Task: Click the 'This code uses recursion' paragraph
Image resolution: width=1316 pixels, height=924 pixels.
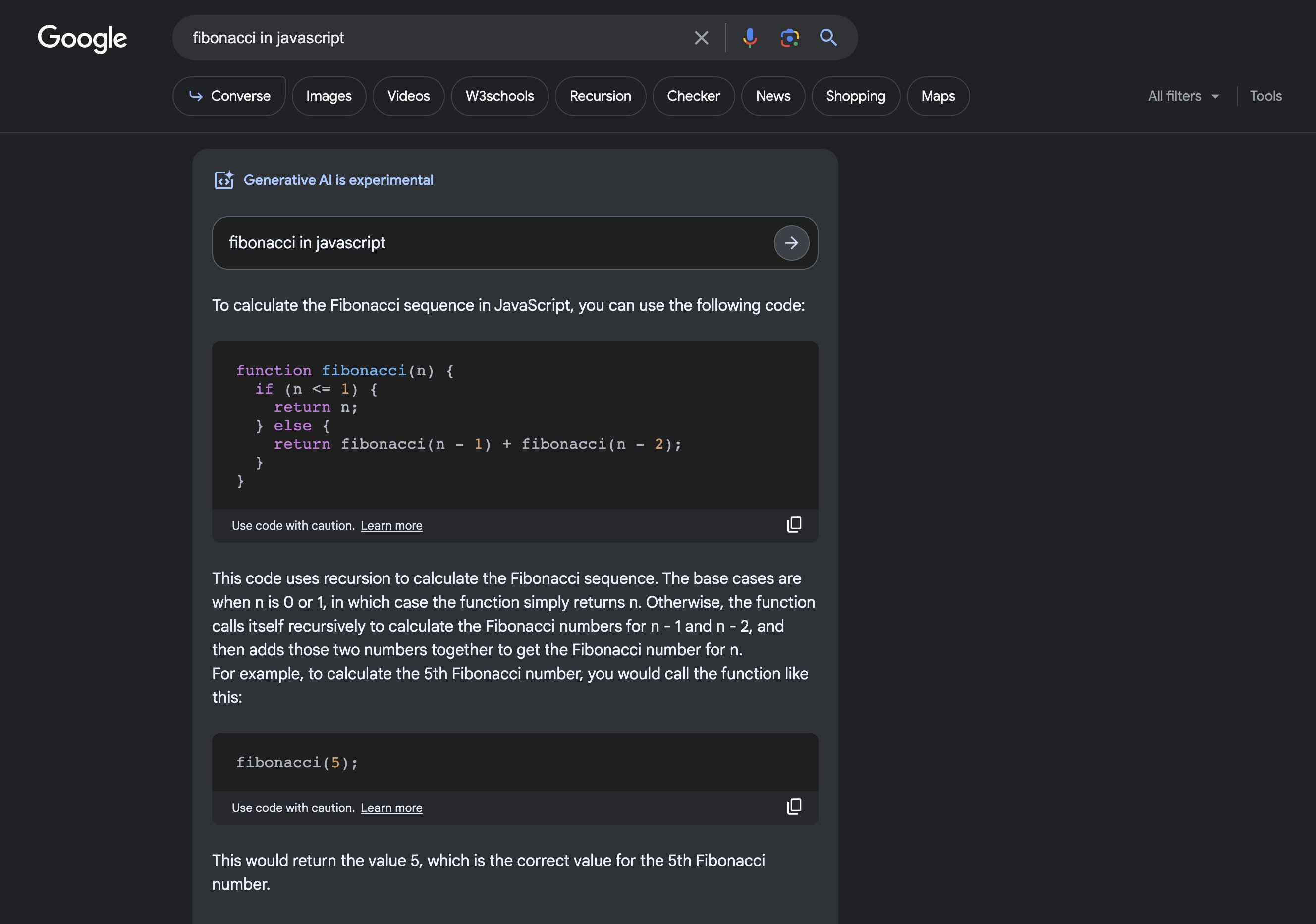Action: pos(513,614)
